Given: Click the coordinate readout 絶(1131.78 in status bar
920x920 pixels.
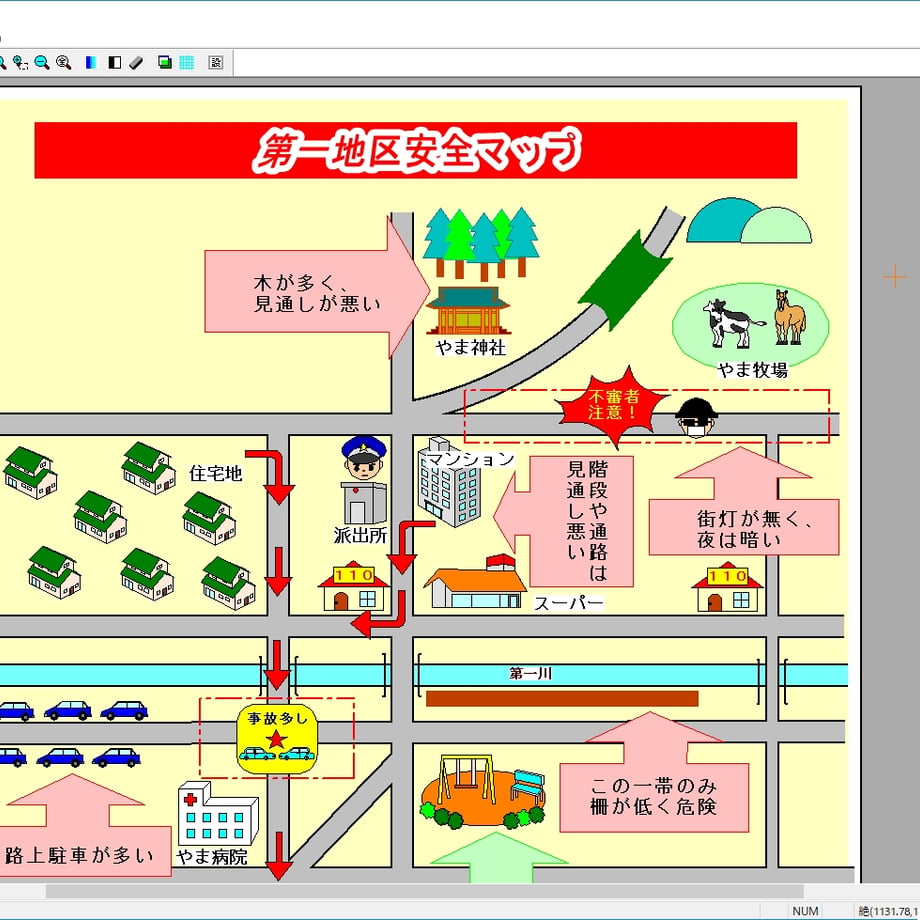Looking at the screenshot, I should pyautogui.click(x=888, y=911).
